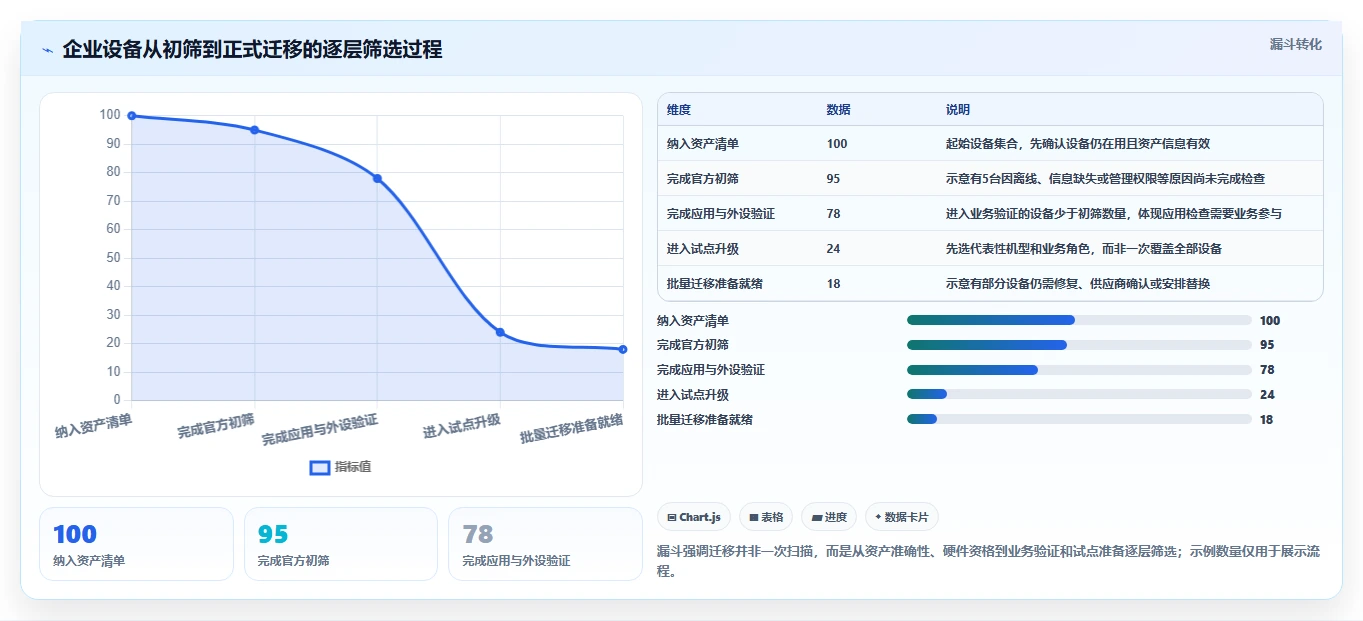This screenshot has width=1363, height=621.
Task: Click the 进入试点升级 x-axis label on chart
Action: pos(462,425)
